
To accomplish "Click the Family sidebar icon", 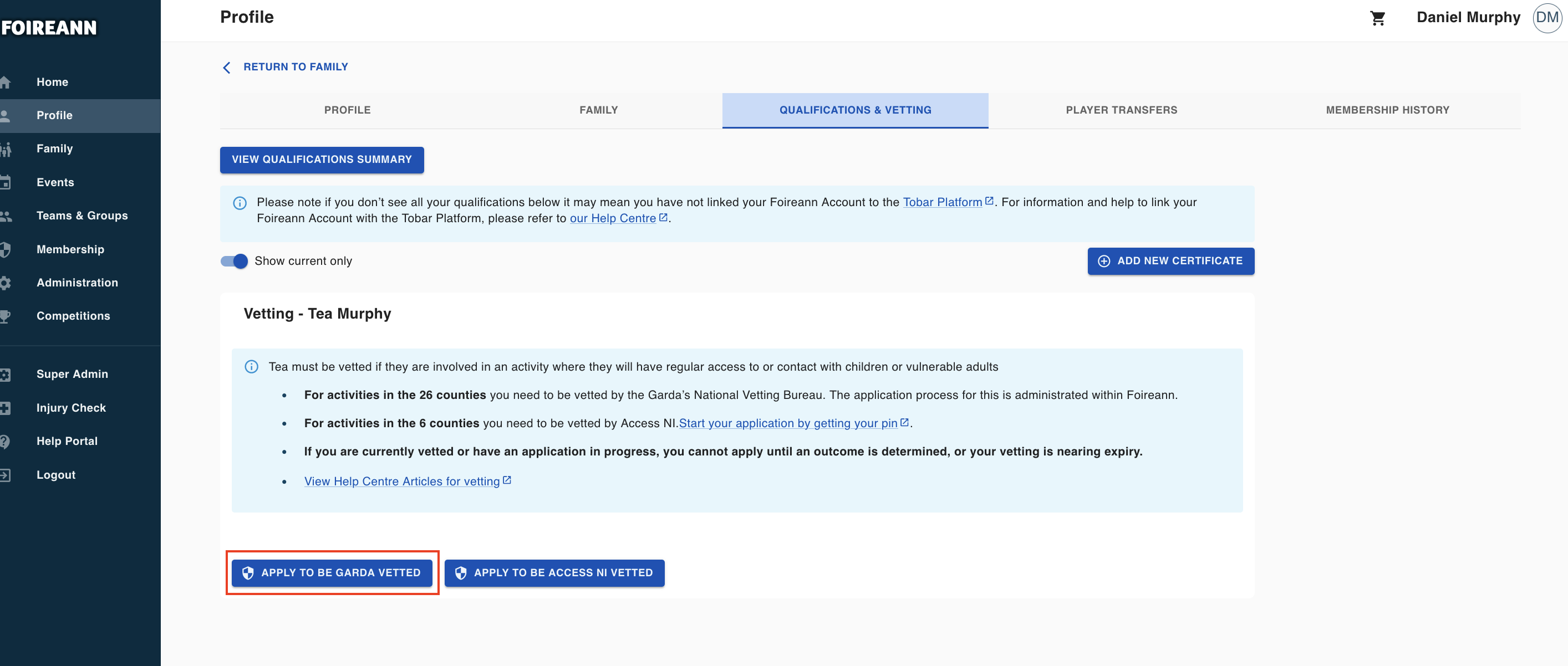I will pyautogui.click(x=6, y=149).
